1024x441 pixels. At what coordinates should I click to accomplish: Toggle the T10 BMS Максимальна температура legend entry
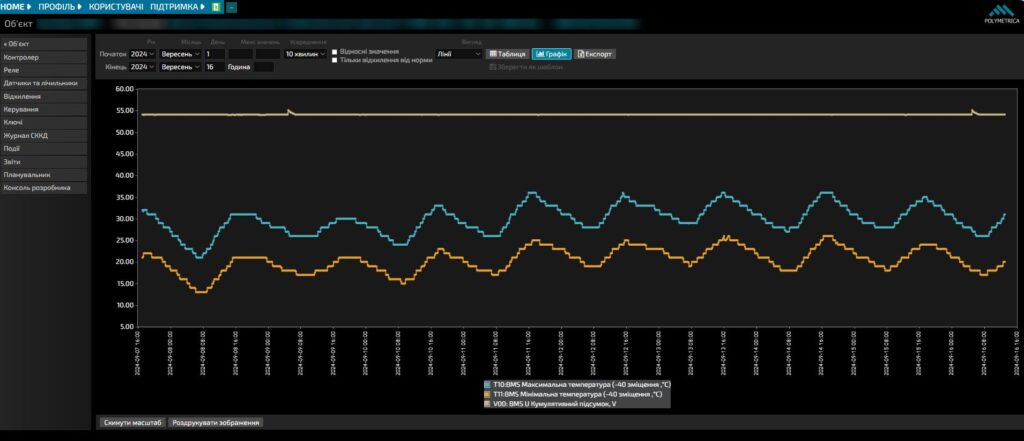(577, 385)
